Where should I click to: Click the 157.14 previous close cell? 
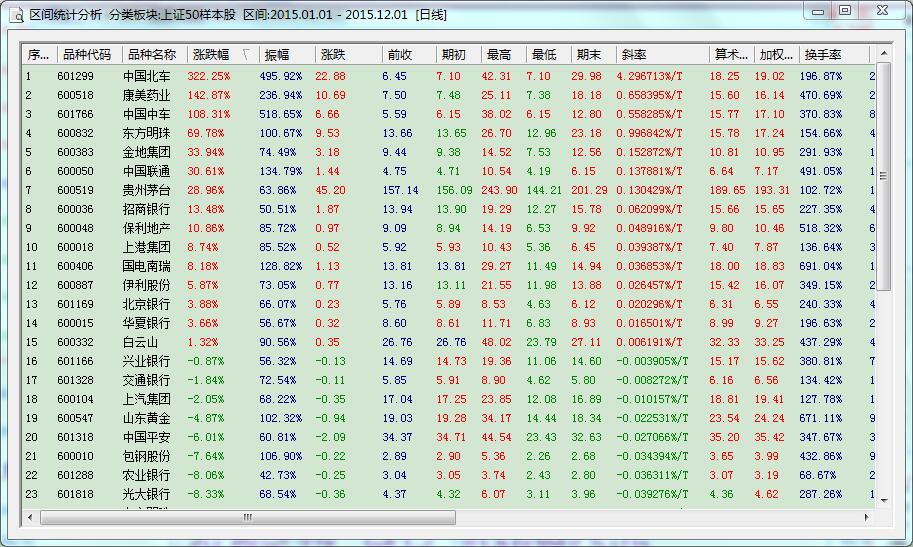pos(400,190)
